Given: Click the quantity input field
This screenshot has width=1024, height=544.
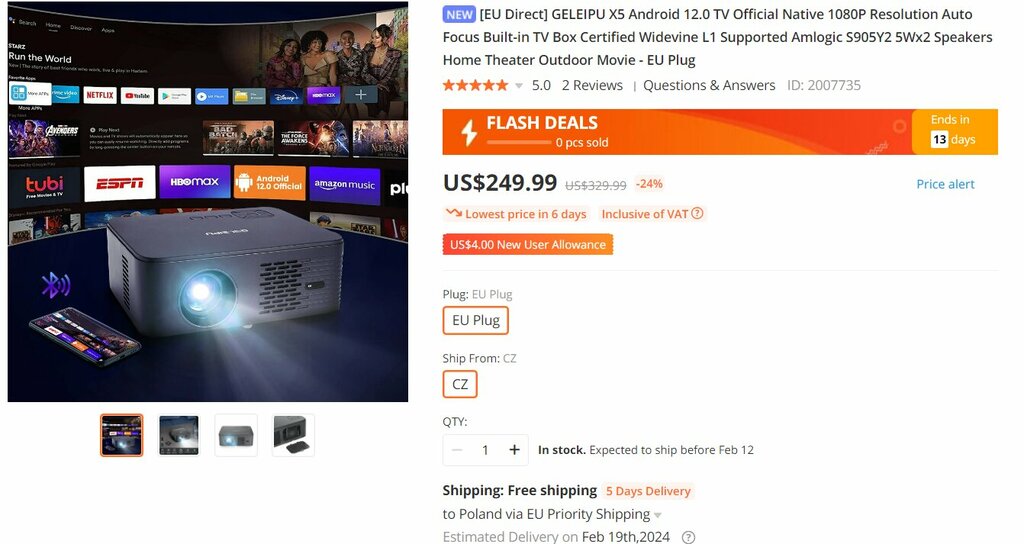Looking at the screenshot, I should coord(485,450).
